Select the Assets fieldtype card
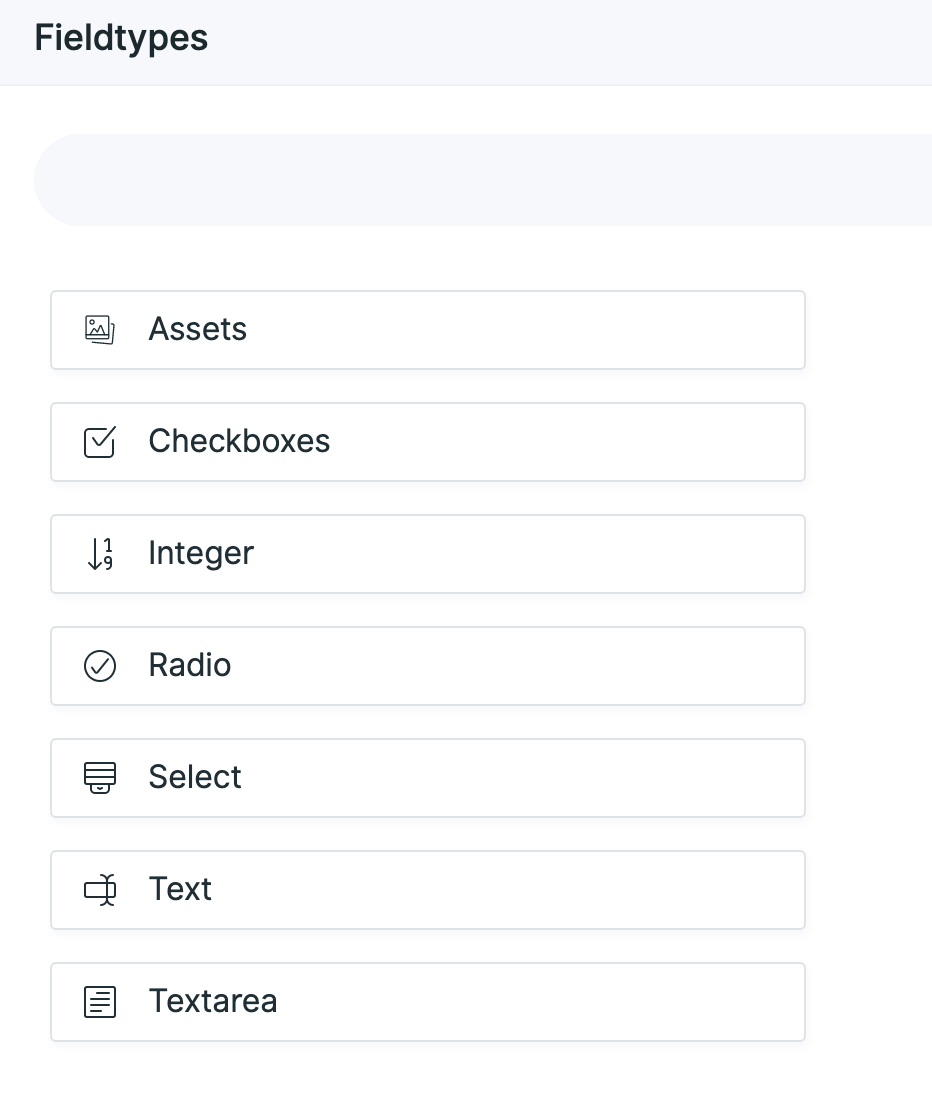The height and width of the screenshot is (1112, 932). click(428, 328)
